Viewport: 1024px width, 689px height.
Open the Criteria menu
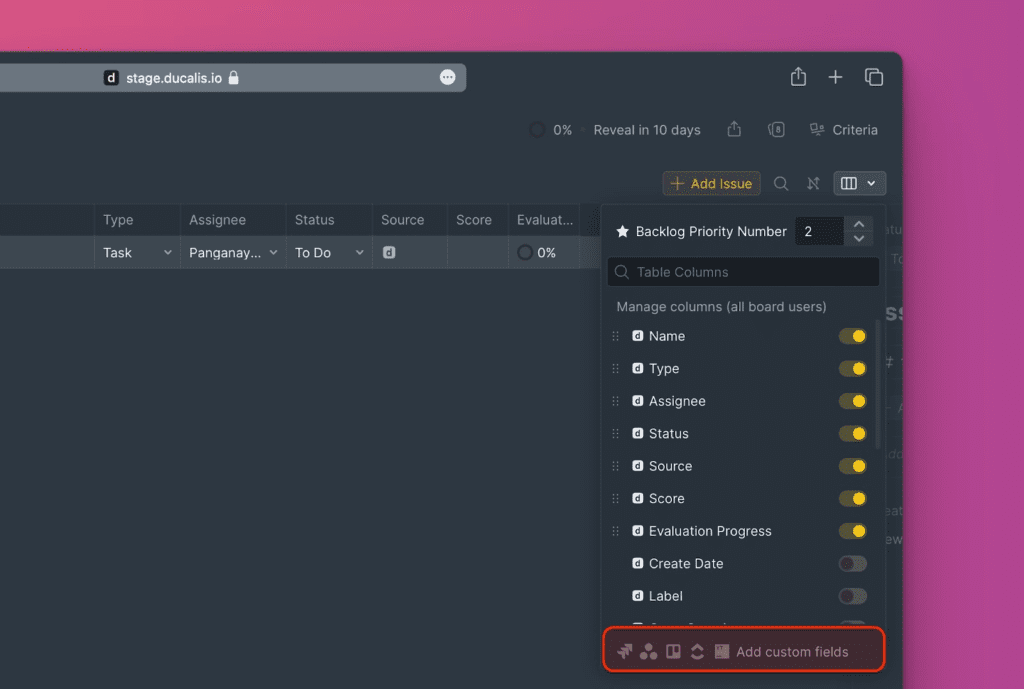click(845, 129)
